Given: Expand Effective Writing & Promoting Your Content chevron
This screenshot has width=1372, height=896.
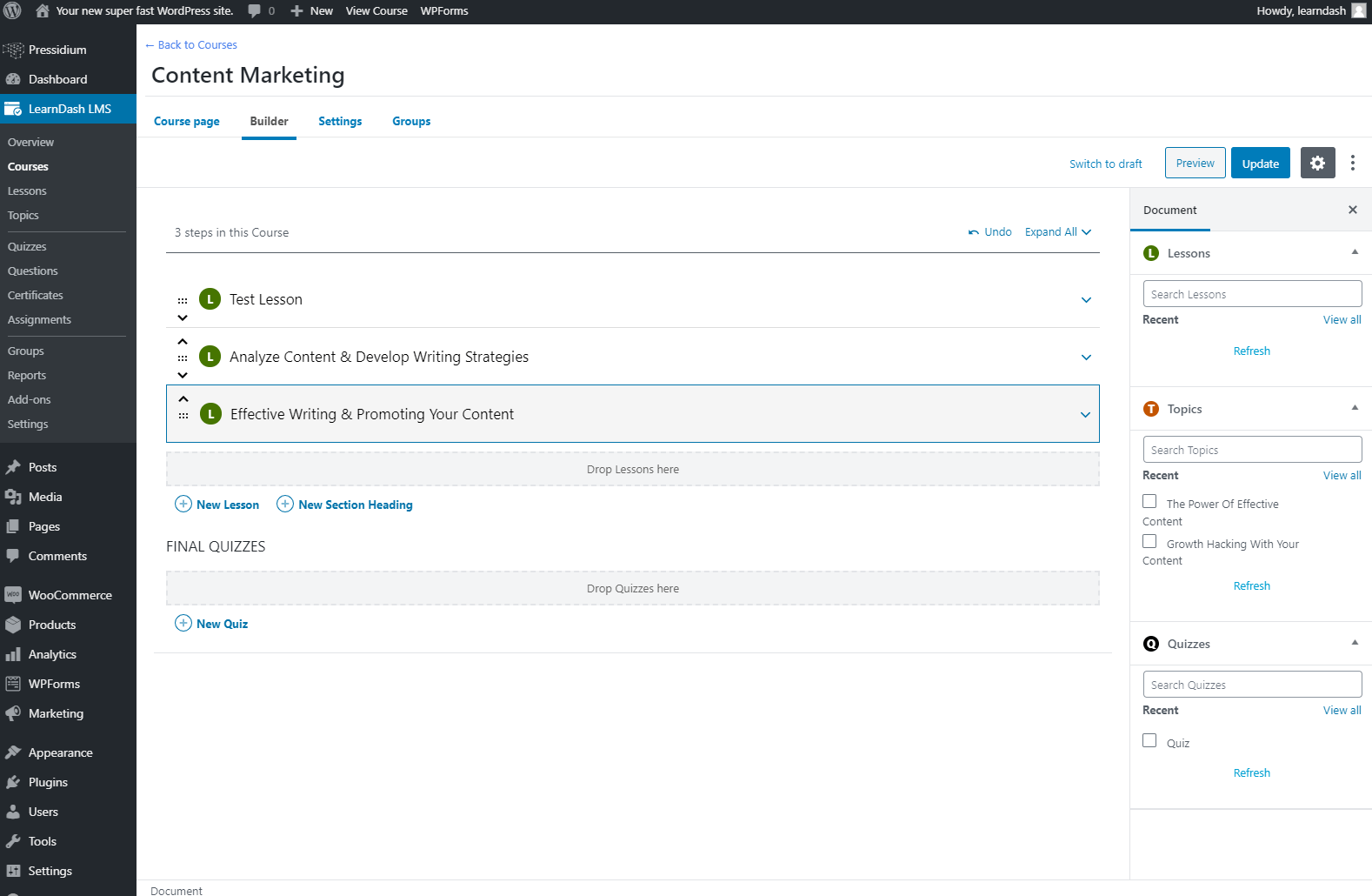Looking at the screenshot, I should point(1085,415).
